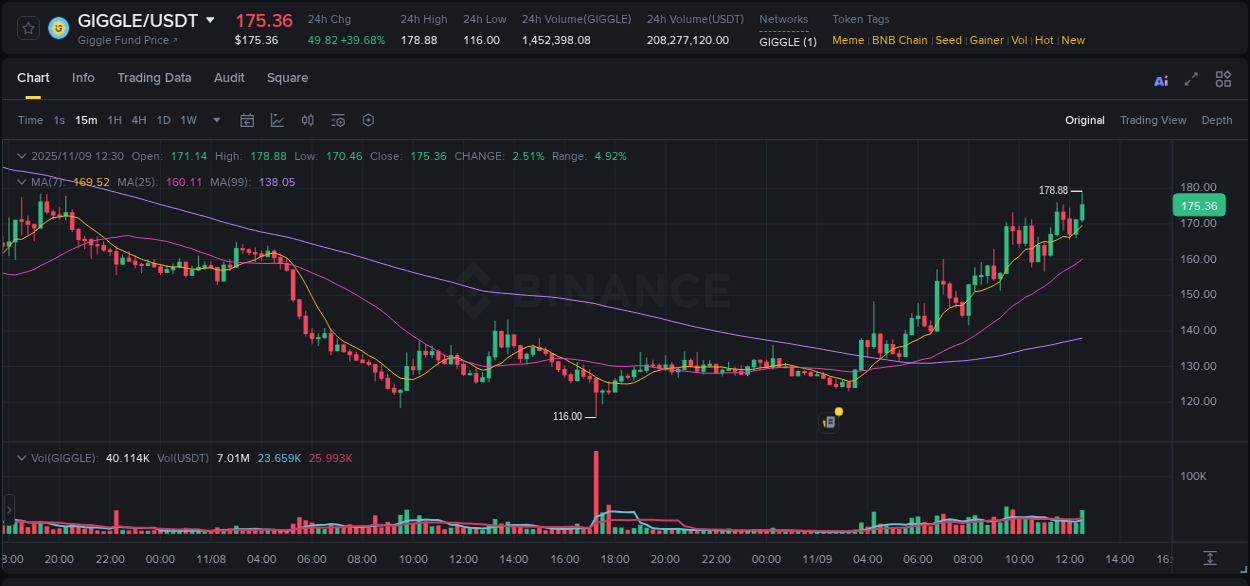
Task: Open the GIGGLE/USDT pair selector dropdown
Action: (x=210, y=19)
